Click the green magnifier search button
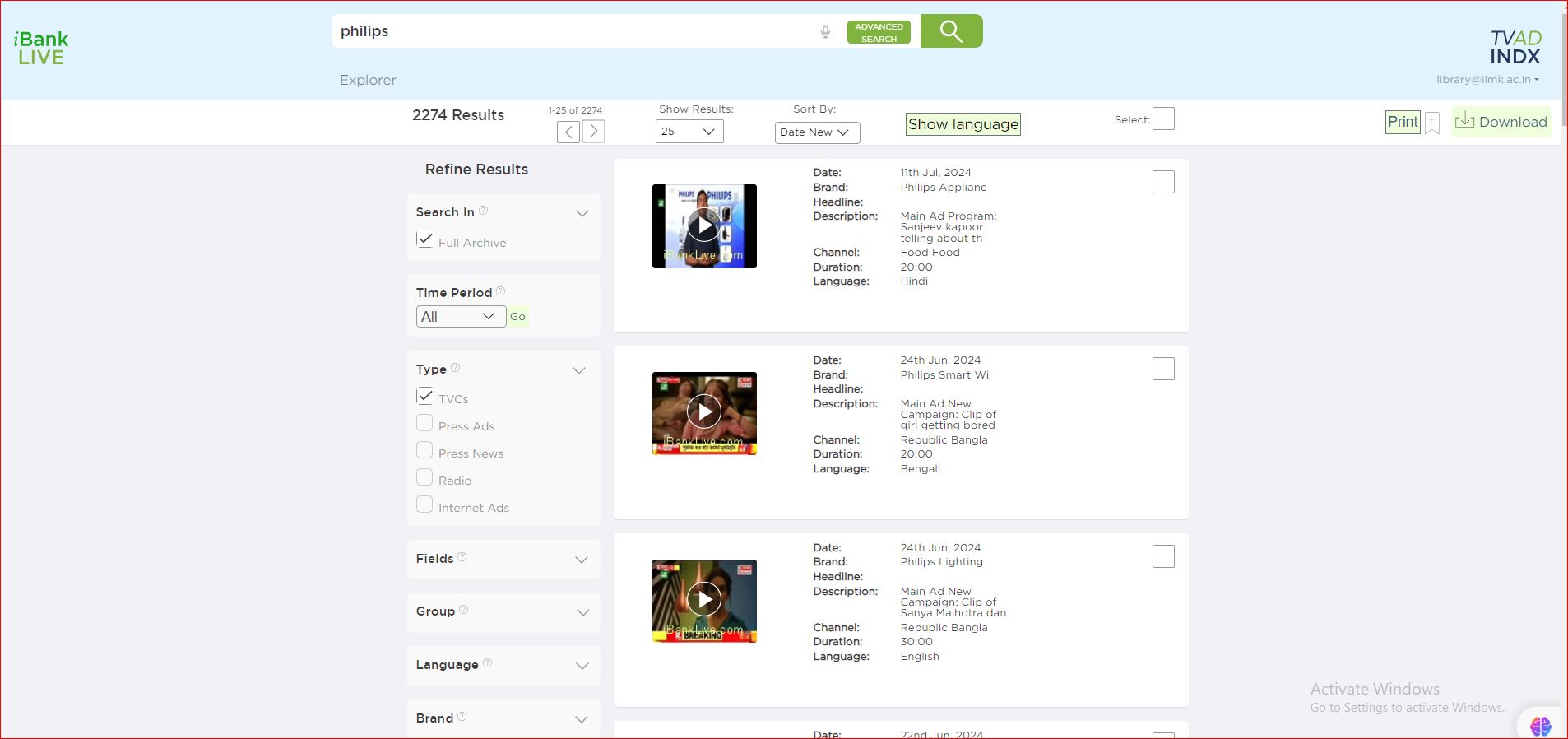The height and width of the screenshot is (739, 1568). 951,31
